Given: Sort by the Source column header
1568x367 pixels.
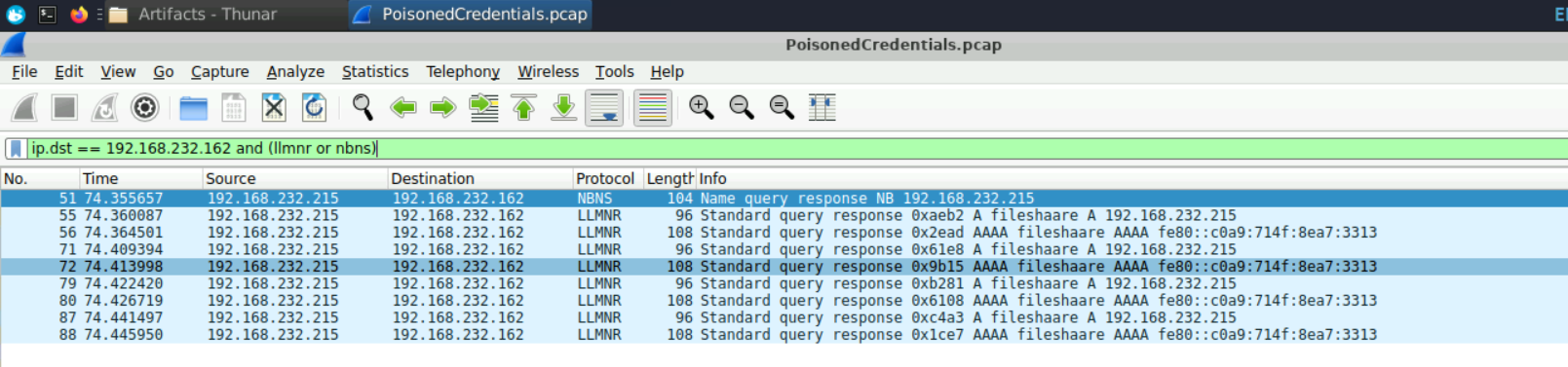Looking at the screenshot, I should [x=295, y=178].
